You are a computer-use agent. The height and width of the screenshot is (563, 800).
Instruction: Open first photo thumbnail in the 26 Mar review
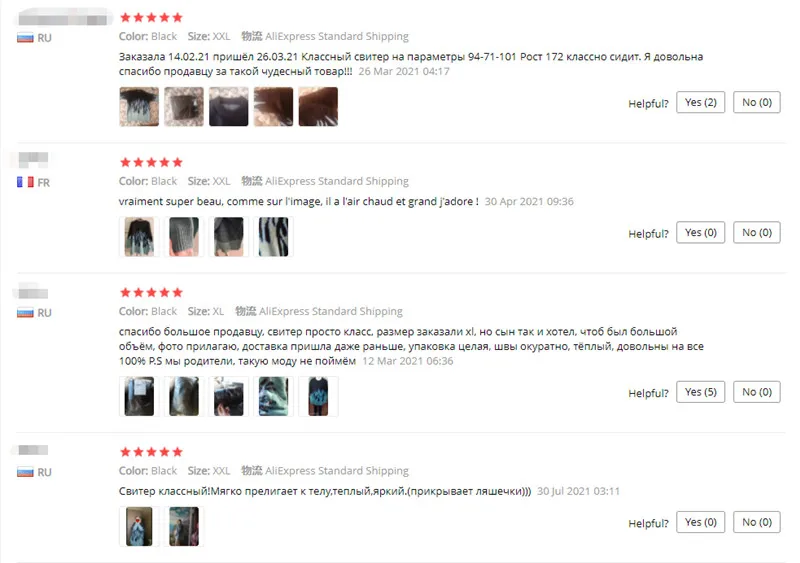tap(139, 107)
